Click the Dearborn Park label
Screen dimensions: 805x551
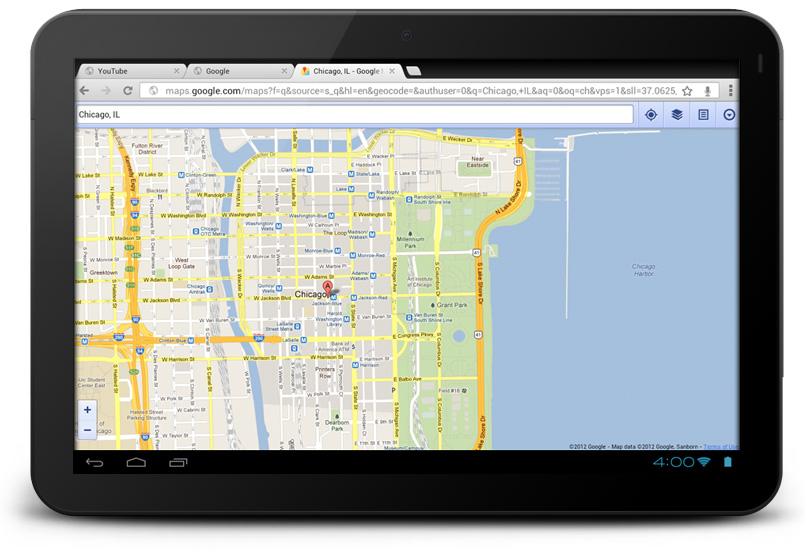point(337,425)
